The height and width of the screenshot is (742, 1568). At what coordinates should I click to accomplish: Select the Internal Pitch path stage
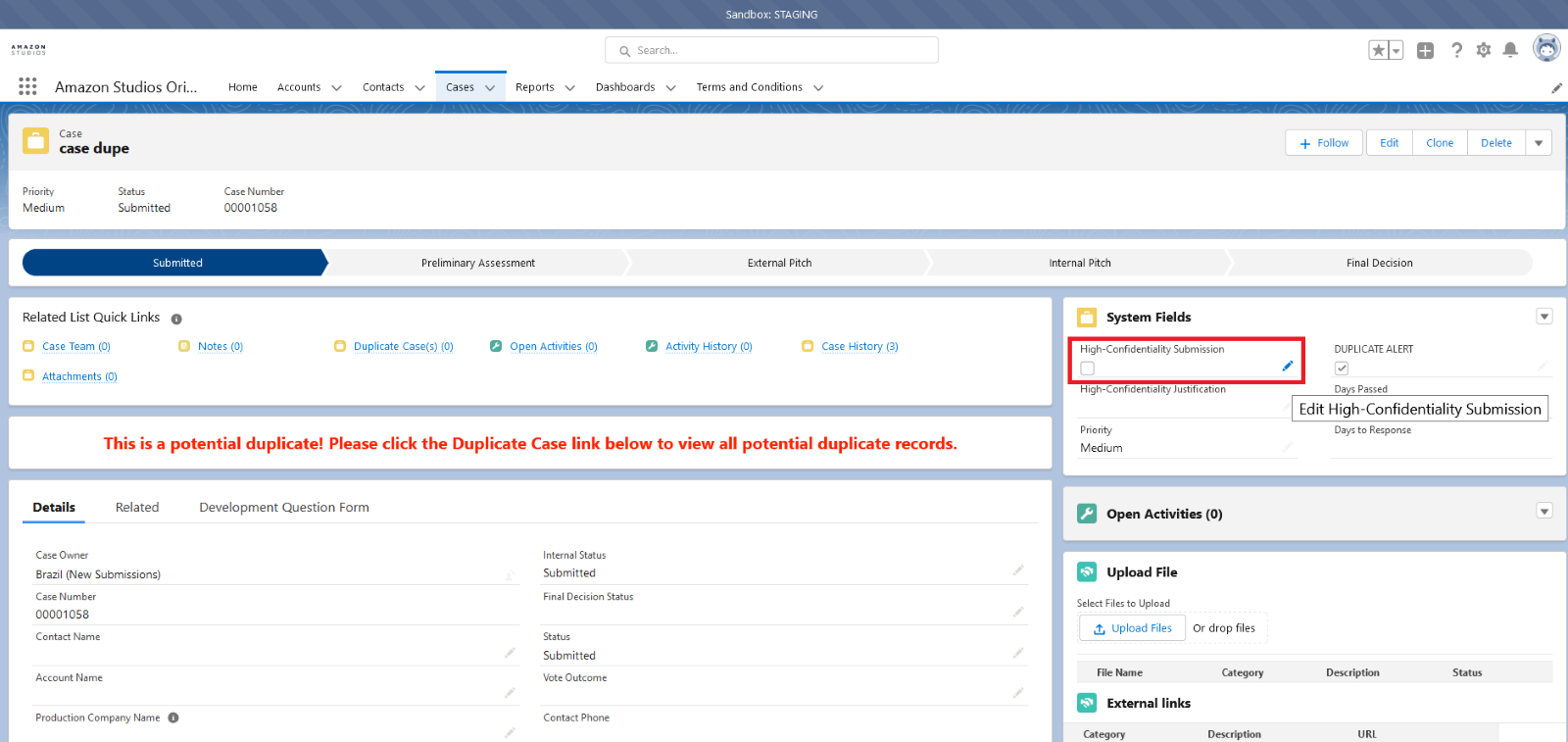point(1080,263)
